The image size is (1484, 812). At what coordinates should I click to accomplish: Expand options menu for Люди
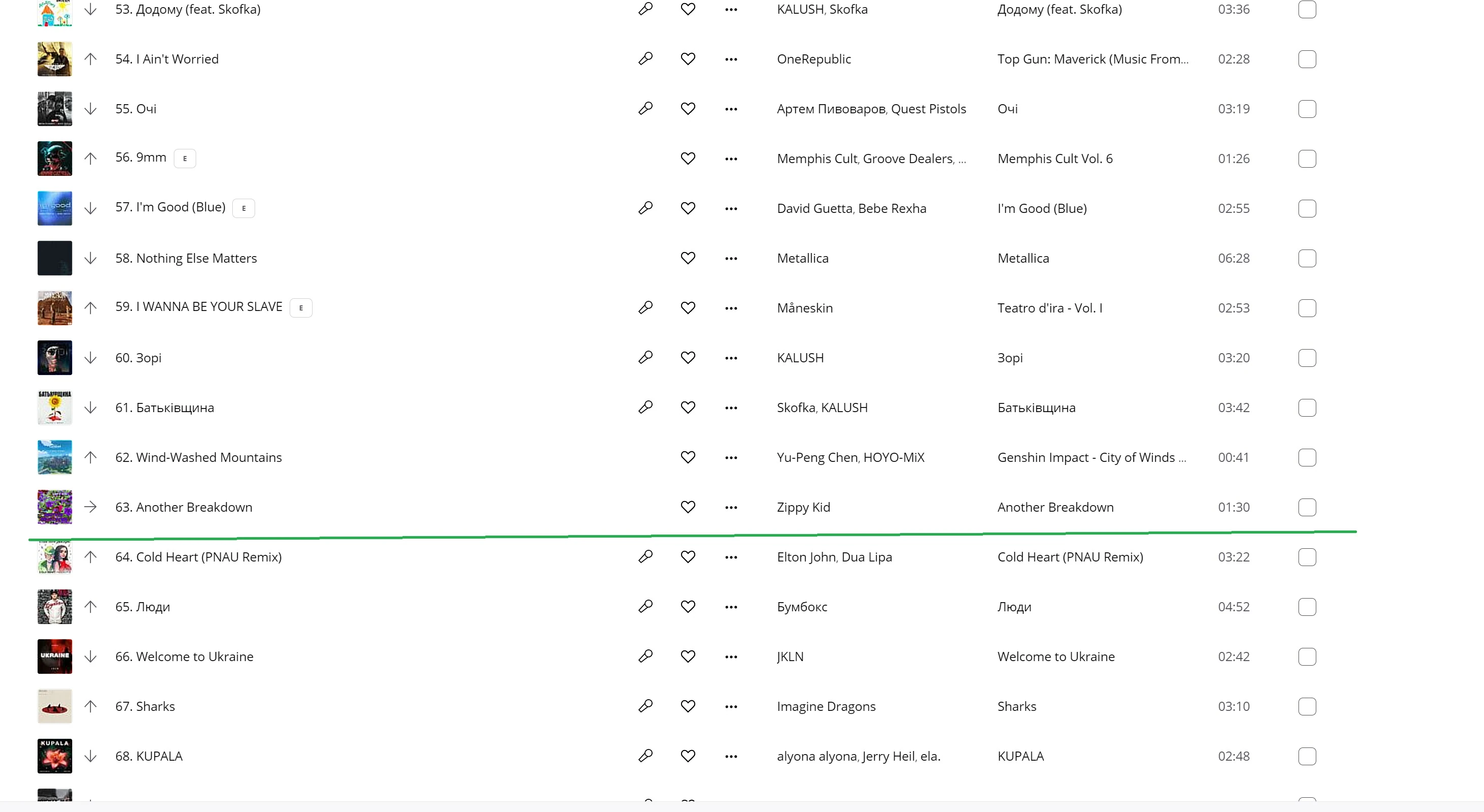(x=731, y=607)
